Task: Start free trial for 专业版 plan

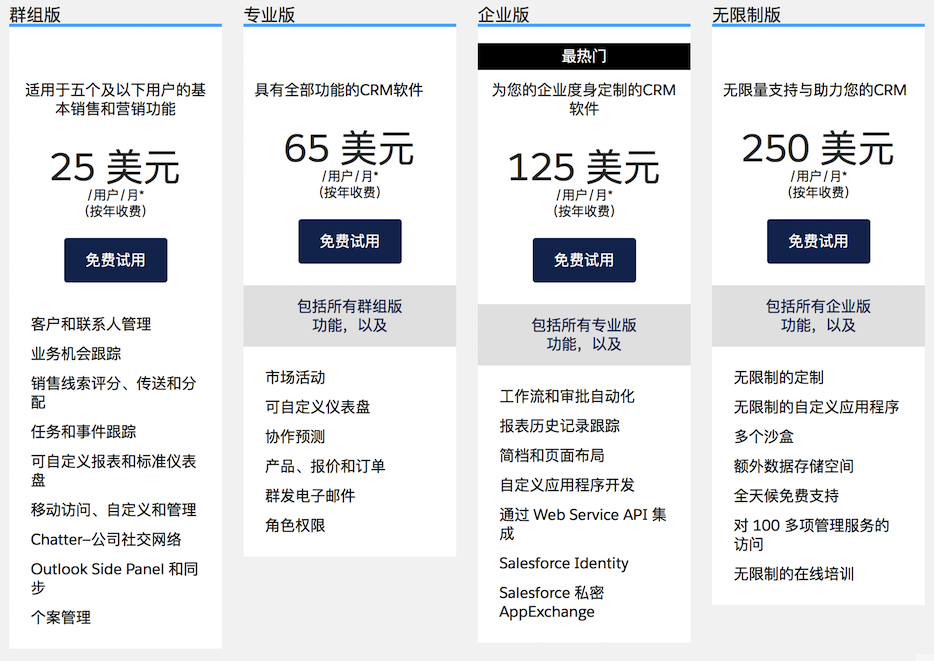Action: 349,241
